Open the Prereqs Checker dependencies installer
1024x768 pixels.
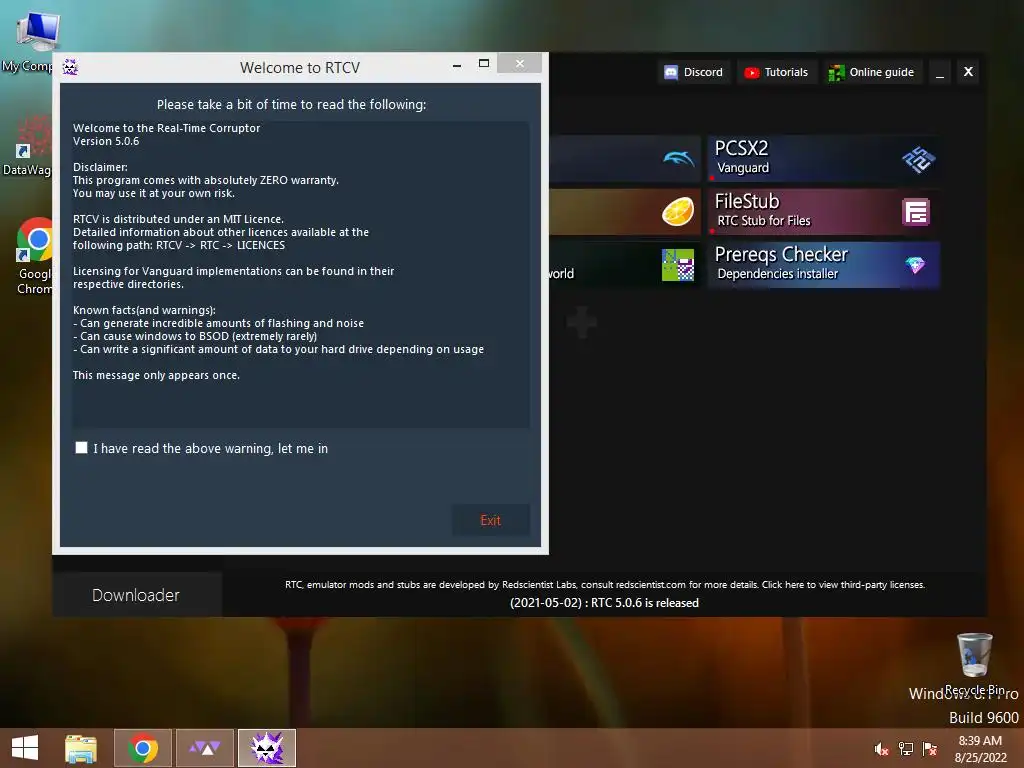pos(824,264)
